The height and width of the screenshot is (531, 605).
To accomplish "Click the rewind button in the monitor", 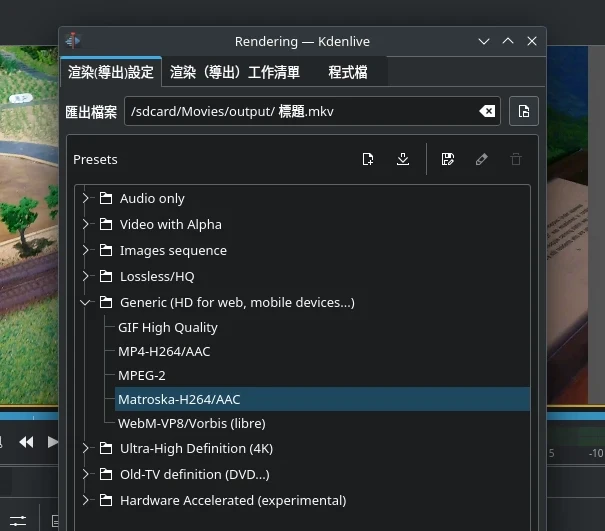I will [x=26, y=441].
